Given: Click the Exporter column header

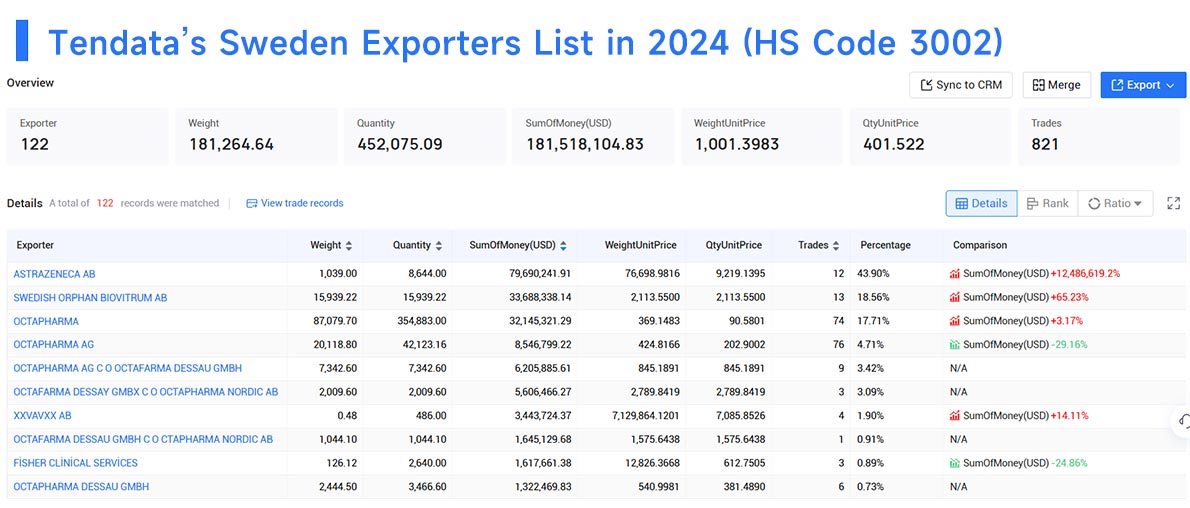Looking at the screenshot, I should [35, 245].
